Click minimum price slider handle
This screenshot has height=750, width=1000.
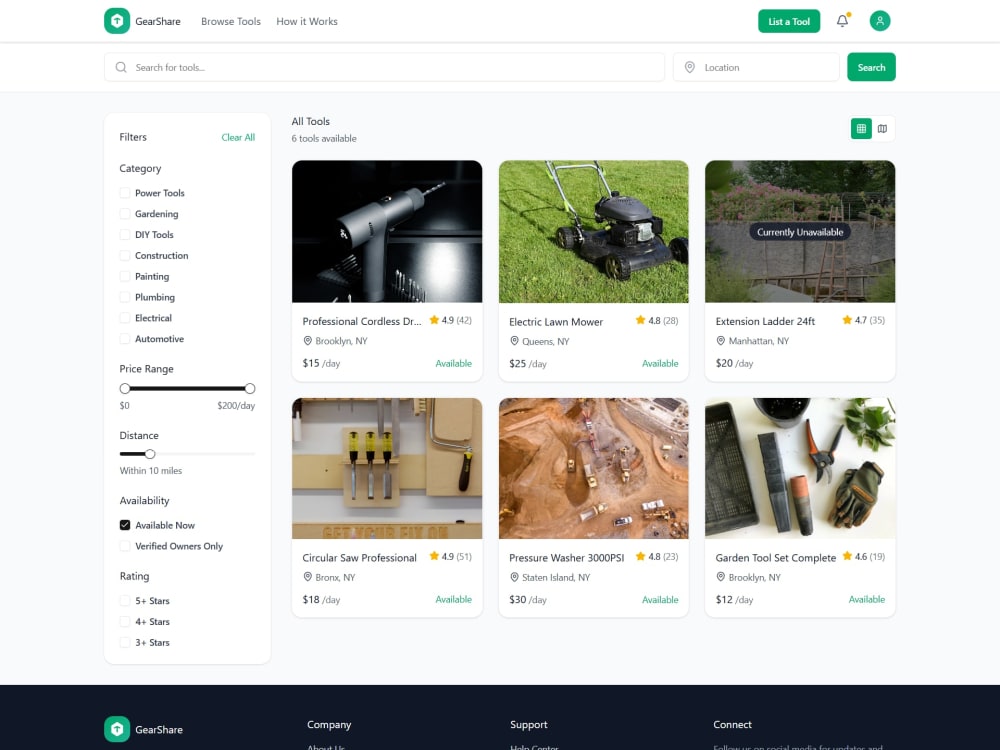(125, 388)
